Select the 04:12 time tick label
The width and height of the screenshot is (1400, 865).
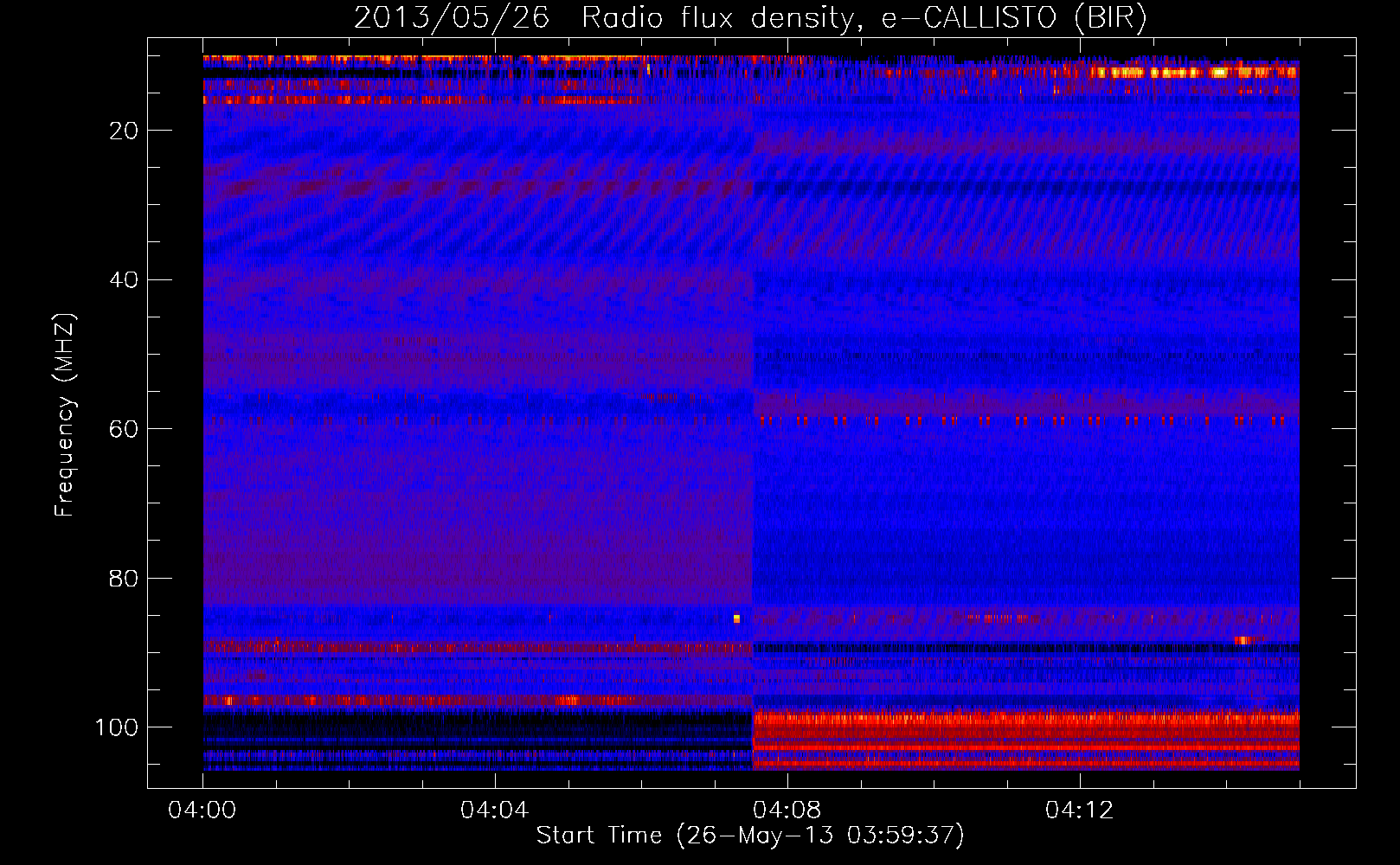1079,811
